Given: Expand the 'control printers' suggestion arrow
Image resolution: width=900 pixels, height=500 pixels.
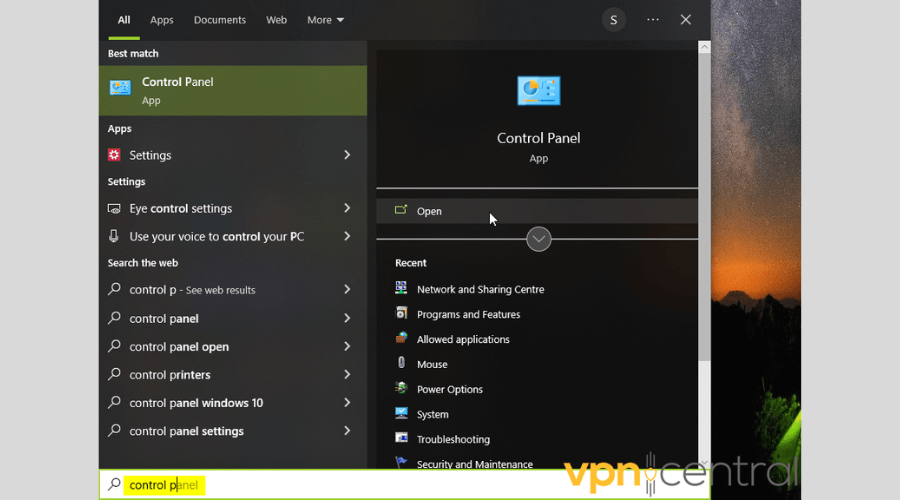Looking at the screenshot, I should pos(347,374).
